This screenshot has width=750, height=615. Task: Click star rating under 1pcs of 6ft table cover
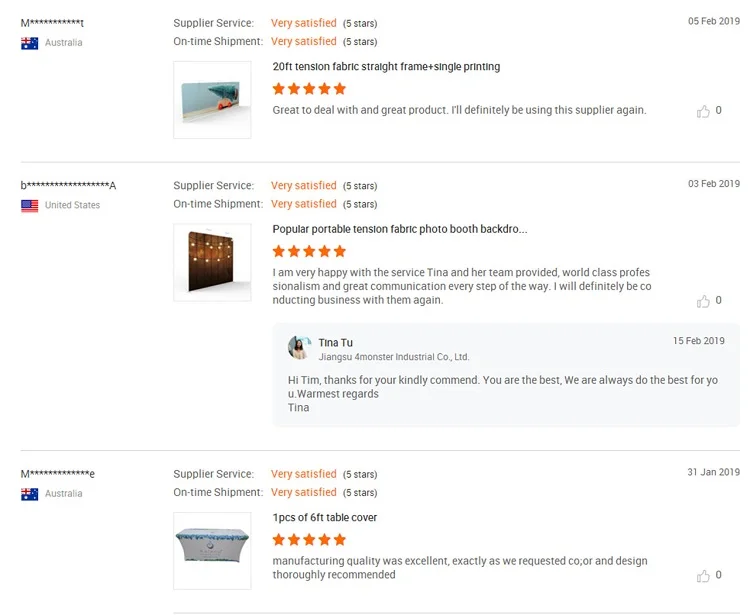(x=309, y=540)
